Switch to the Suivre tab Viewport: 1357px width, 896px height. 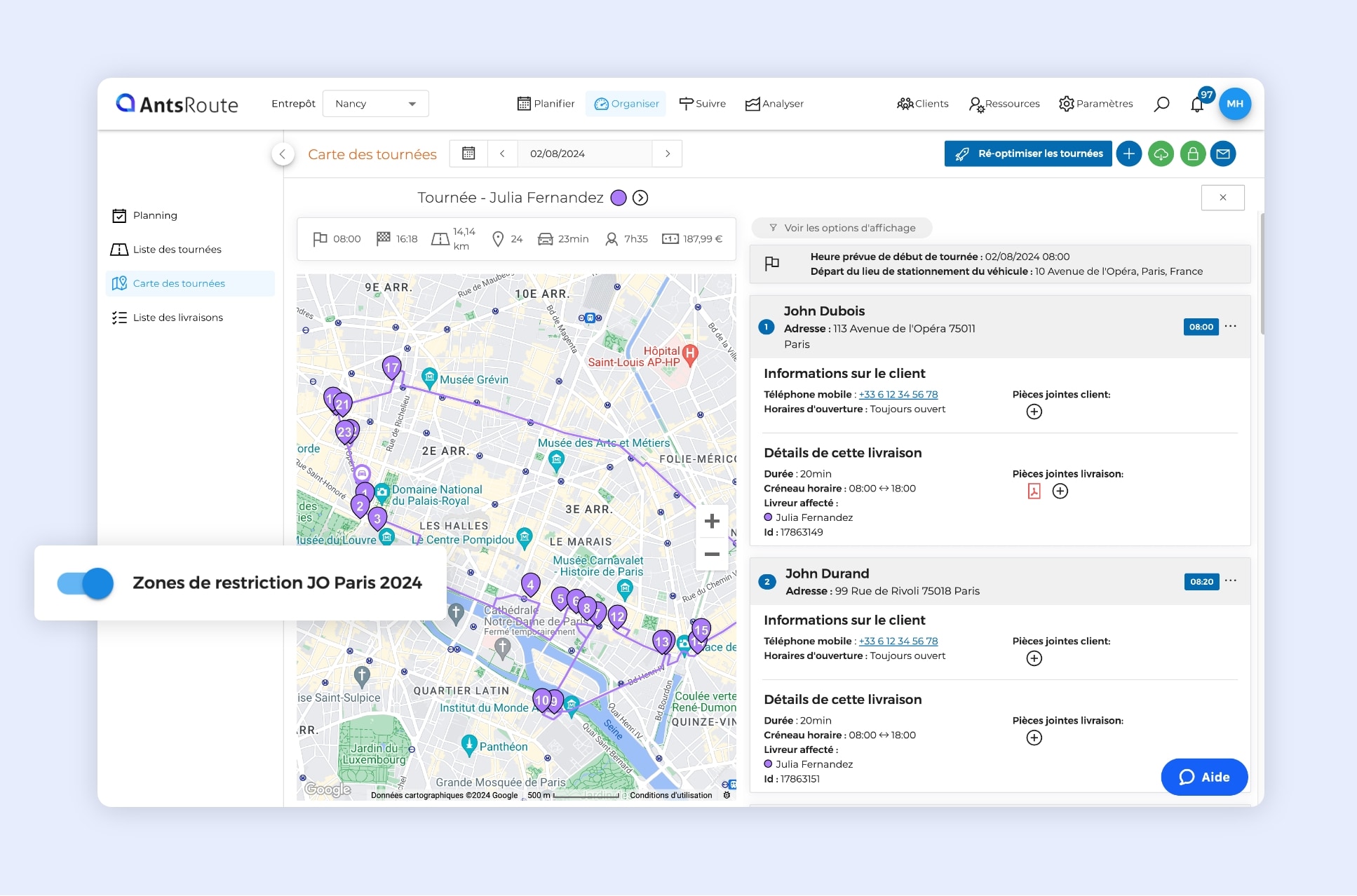coord(702,104)
